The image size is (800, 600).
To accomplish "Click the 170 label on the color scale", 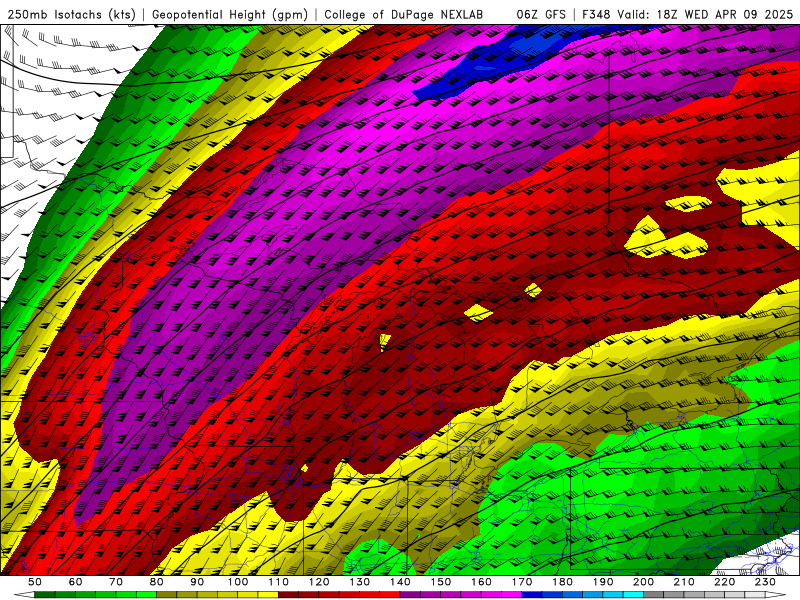I will [522, 582].
